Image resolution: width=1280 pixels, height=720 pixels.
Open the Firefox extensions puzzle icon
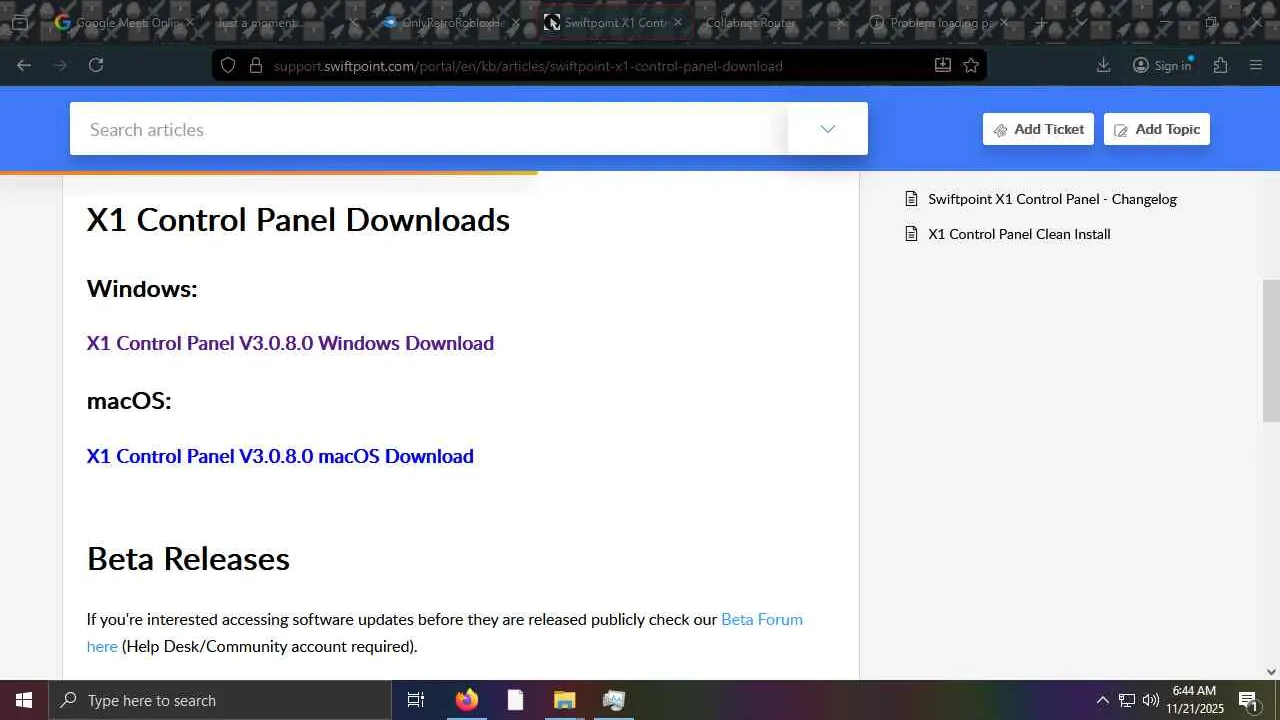pos(1220,65)
